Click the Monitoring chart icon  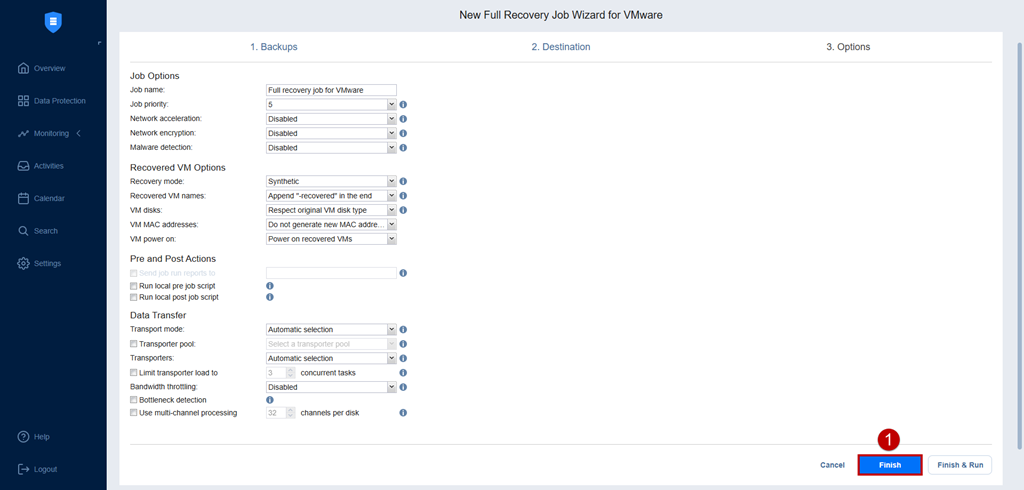pos(24,133)
